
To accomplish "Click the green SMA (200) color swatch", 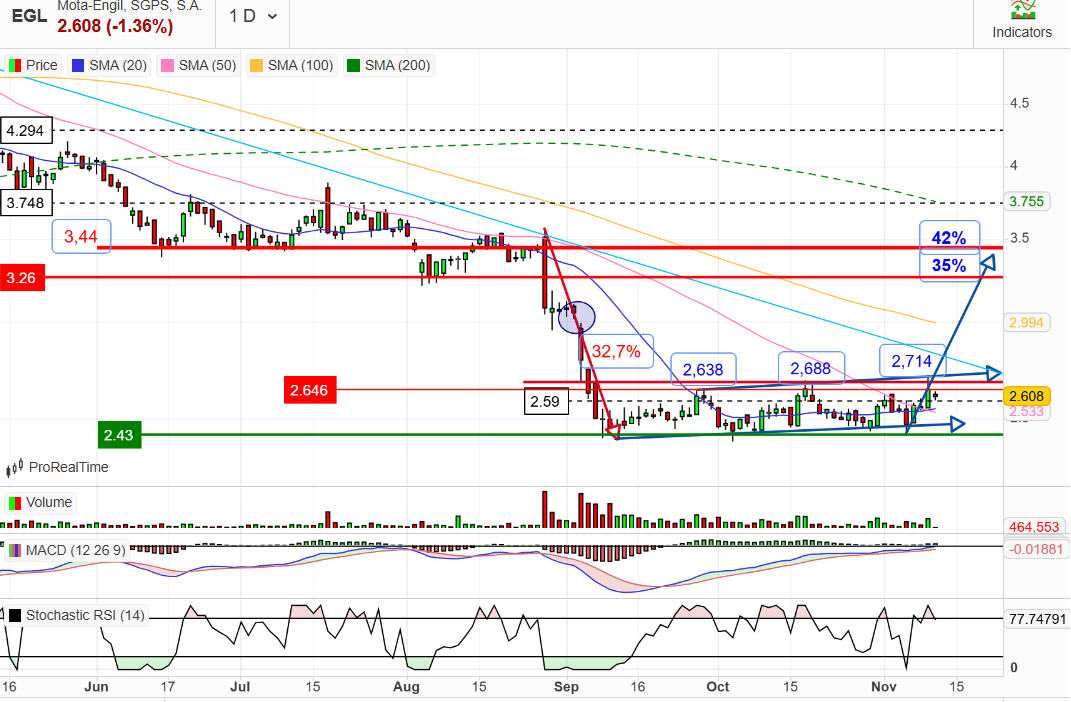I will 353,66.
